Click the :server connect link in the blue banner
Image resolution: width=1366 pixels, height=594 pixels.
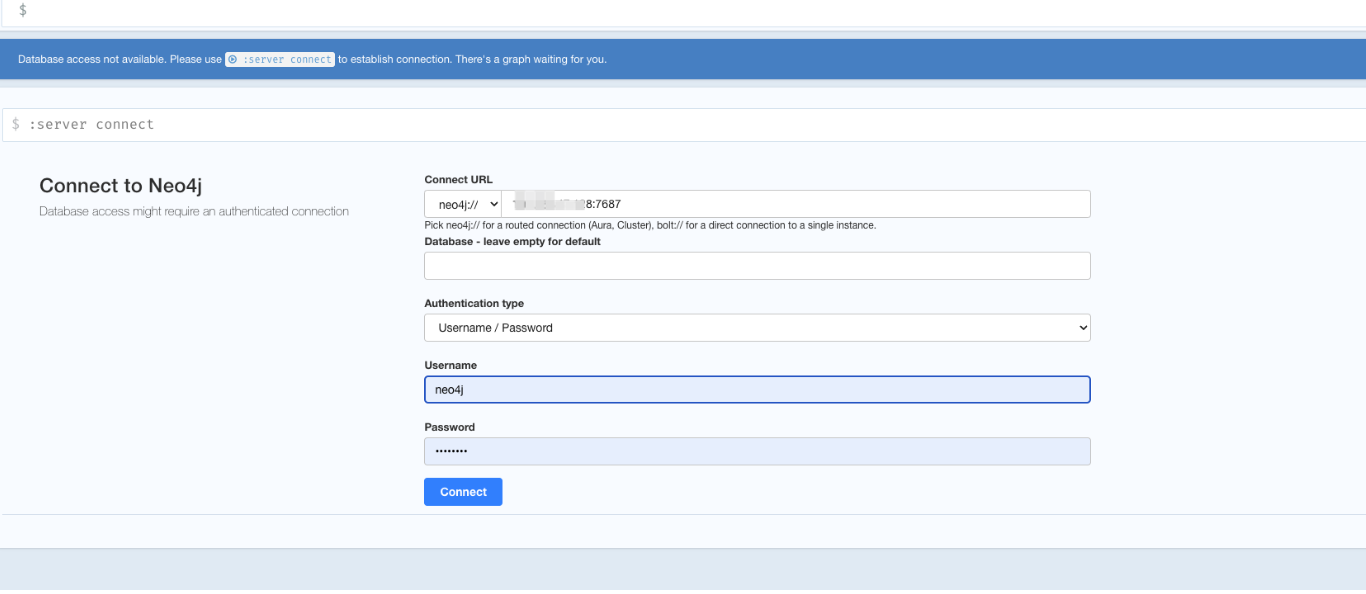click(x=286, y=60)
